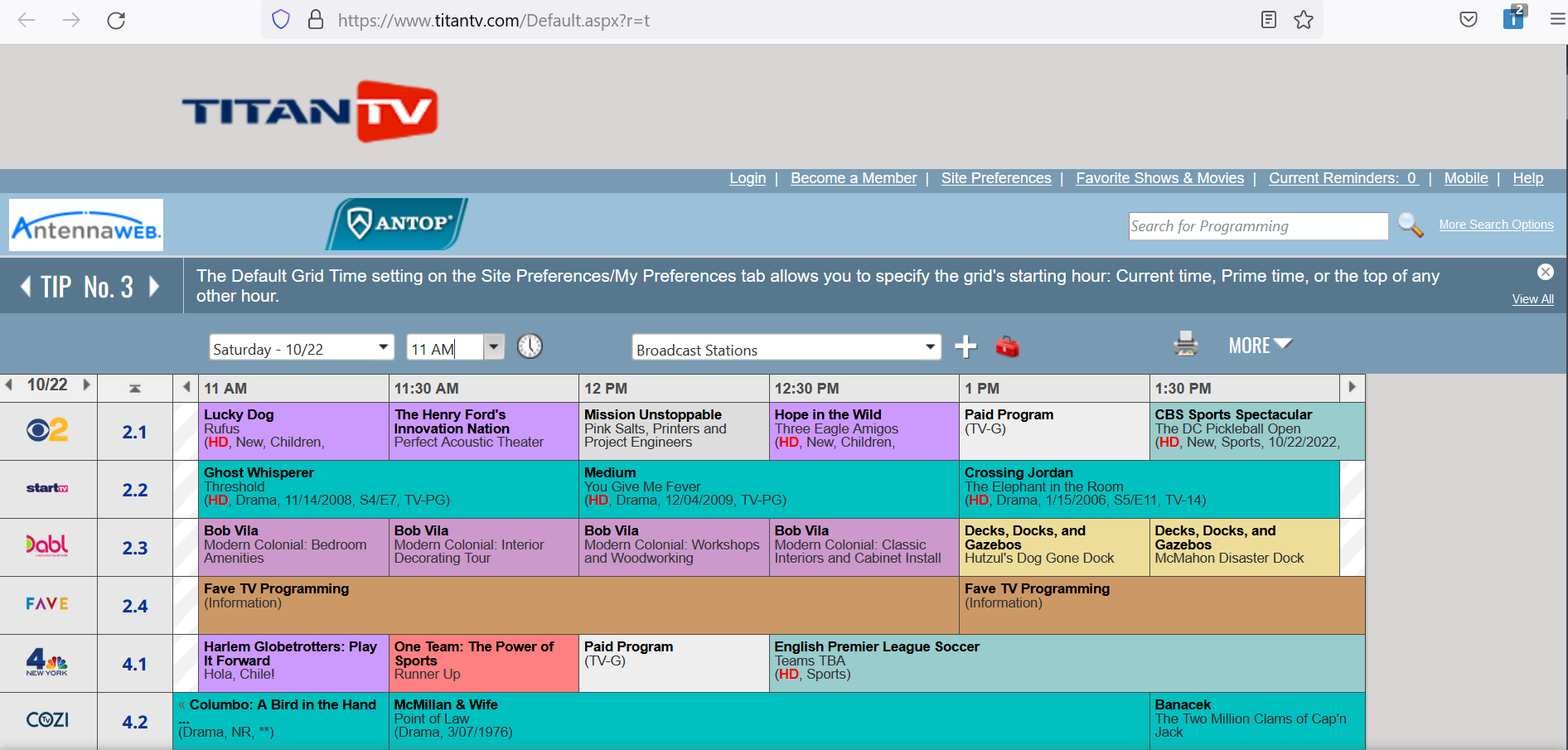The image size is (1568, 750).
Task: Click the CBS 2 channel logo
Action: [x=48, y=430]
